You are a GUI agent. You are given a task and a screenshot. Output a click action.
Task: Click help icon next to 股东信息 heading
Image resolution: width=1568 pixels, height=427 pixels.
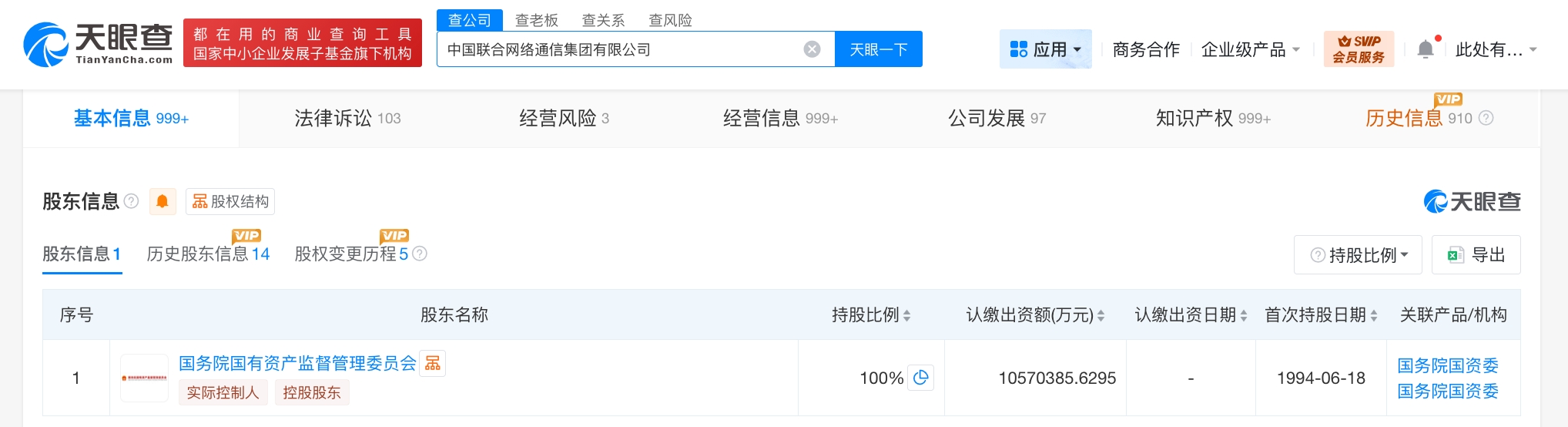132,201
